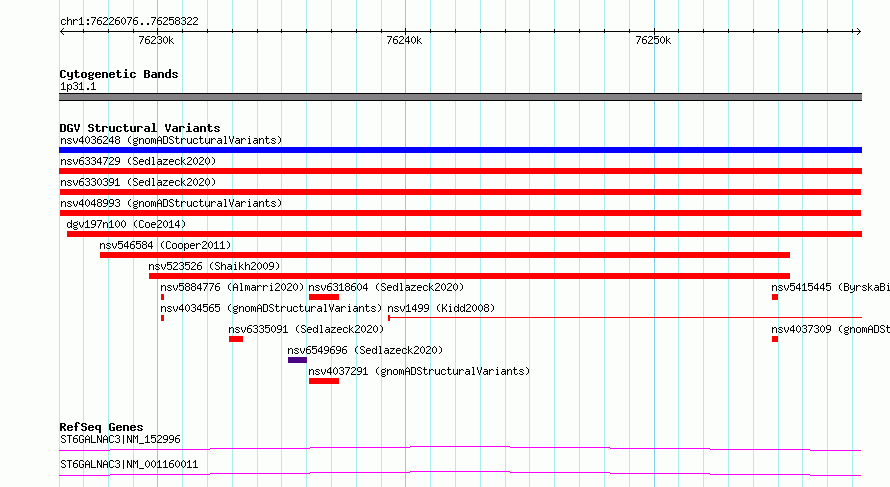Select the nsv6318604 red segment

click(x=324, y=297)
